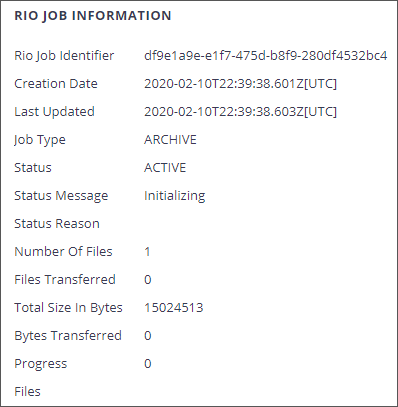Select the total size value 15024513

(x=174, y=308)
